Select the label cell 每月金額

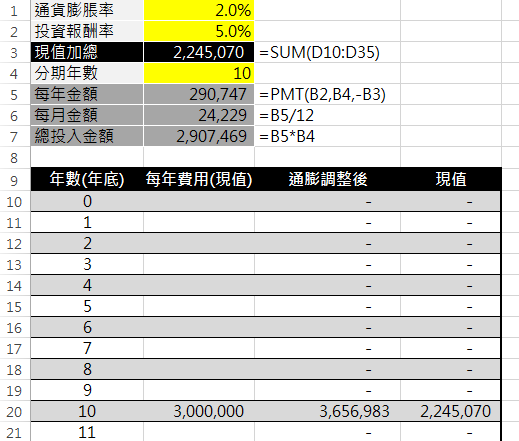click(87, 115)
